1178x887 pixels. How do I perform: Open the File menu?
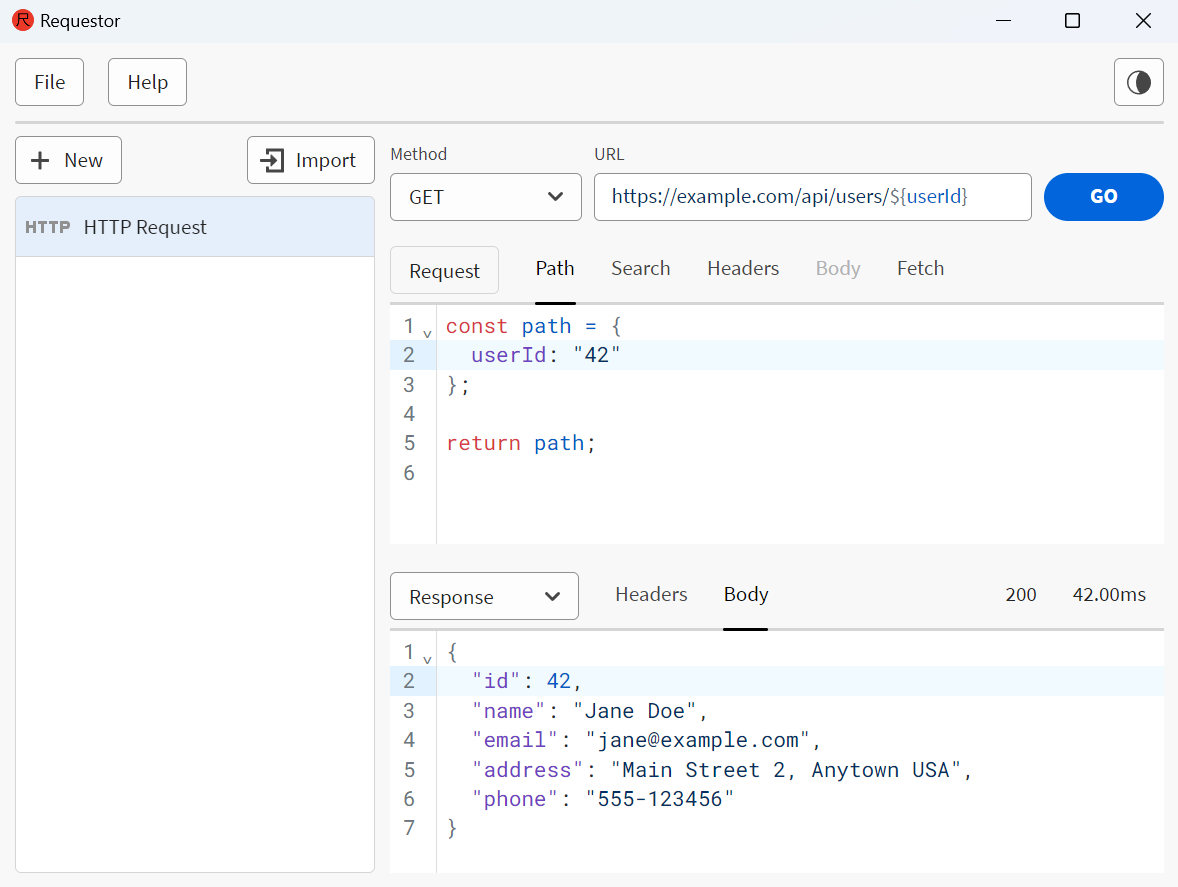(x=49, y=82)
